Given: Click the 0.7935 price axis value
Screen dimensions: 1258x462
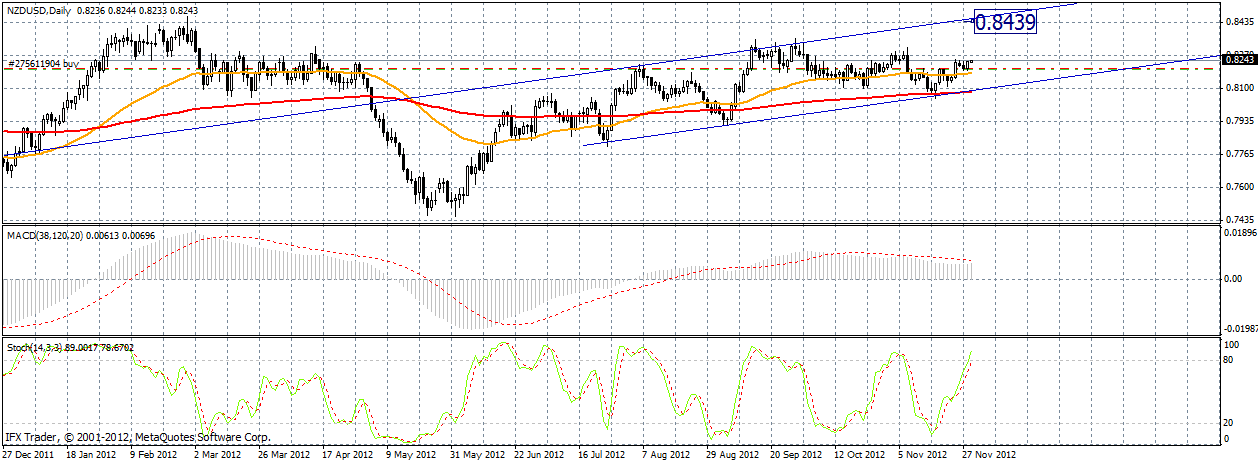Looking at the screenshot, I should (x=1239, y=121).
